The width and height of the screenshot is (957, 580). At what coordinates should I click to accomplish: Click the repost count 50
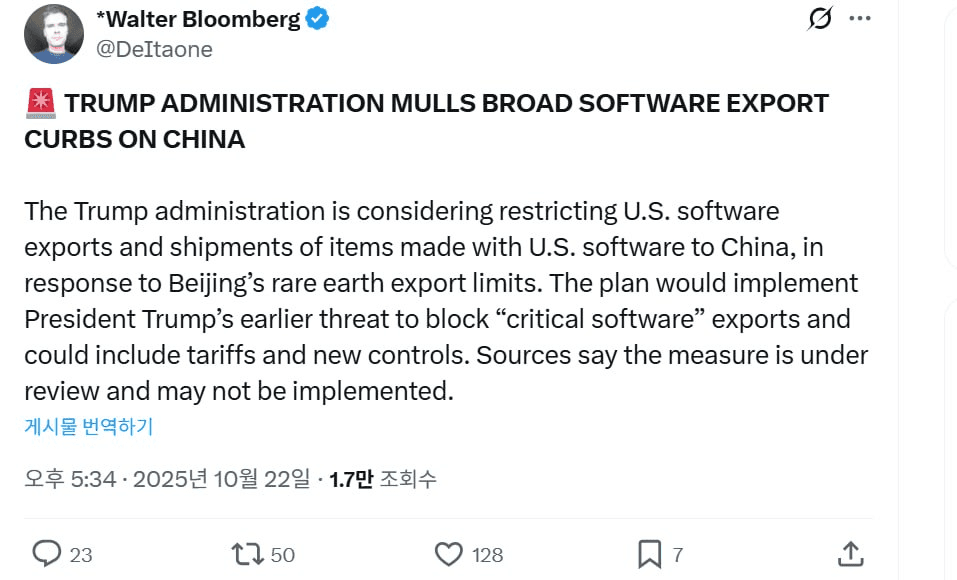[282, 554]
